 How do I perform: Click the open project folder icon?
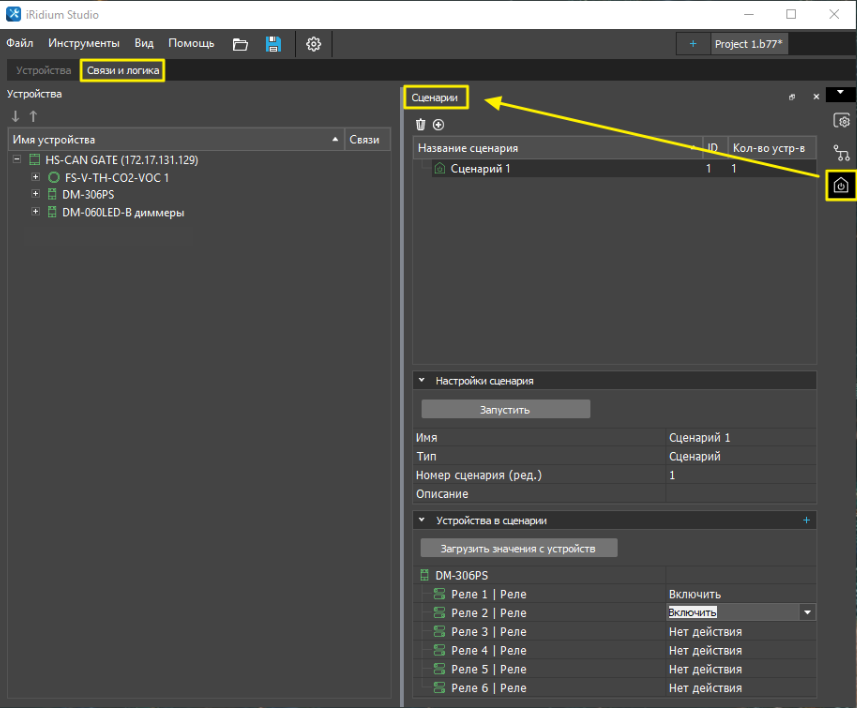[240, 44]
